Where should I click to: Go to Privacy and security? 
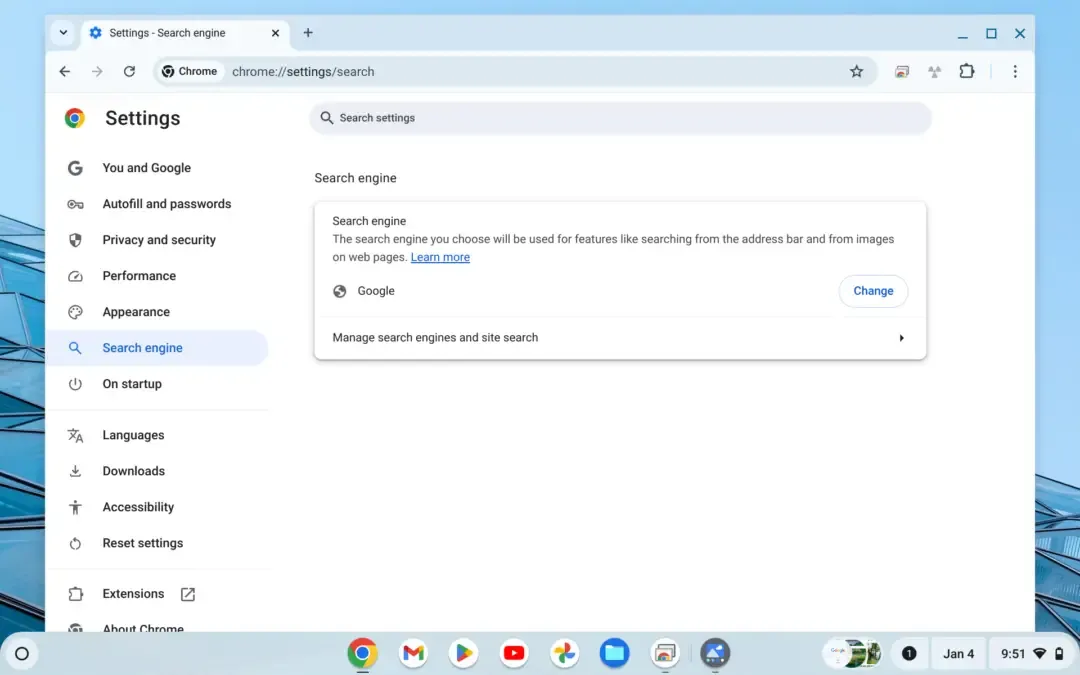157,240
